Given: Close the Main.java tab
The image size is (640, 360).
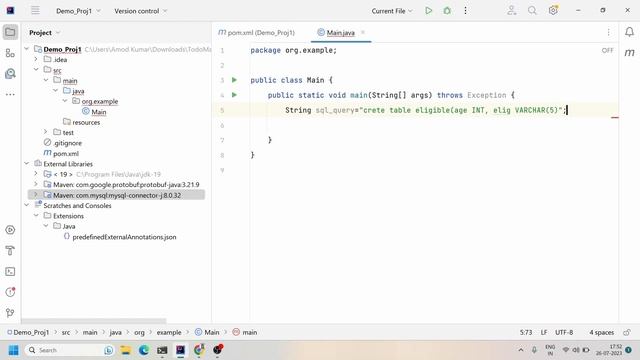Looking at the screenshot, I should pos(363,32).
